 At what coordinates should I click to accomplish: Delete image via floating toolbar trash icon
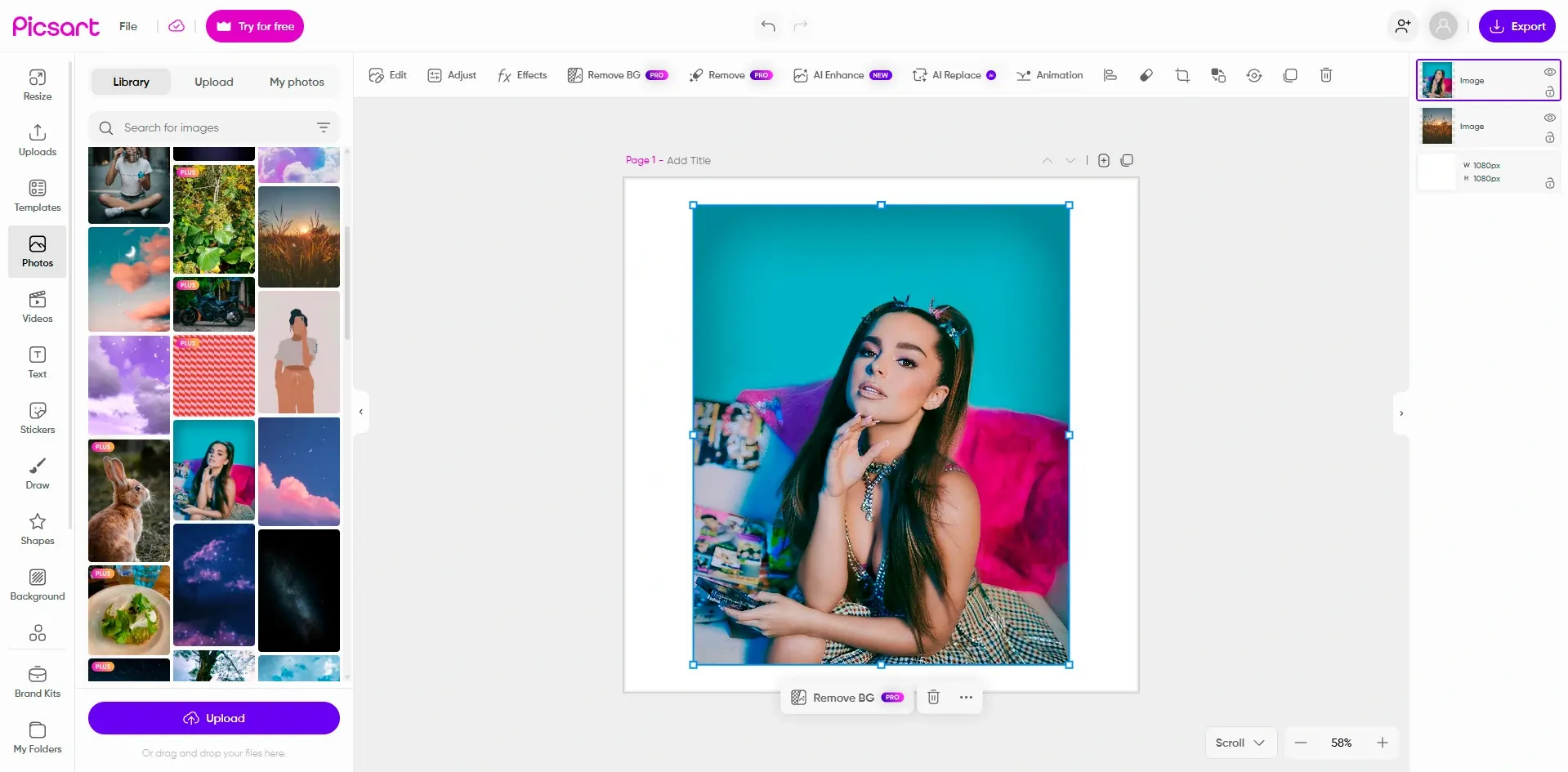[x=933, y=698]
